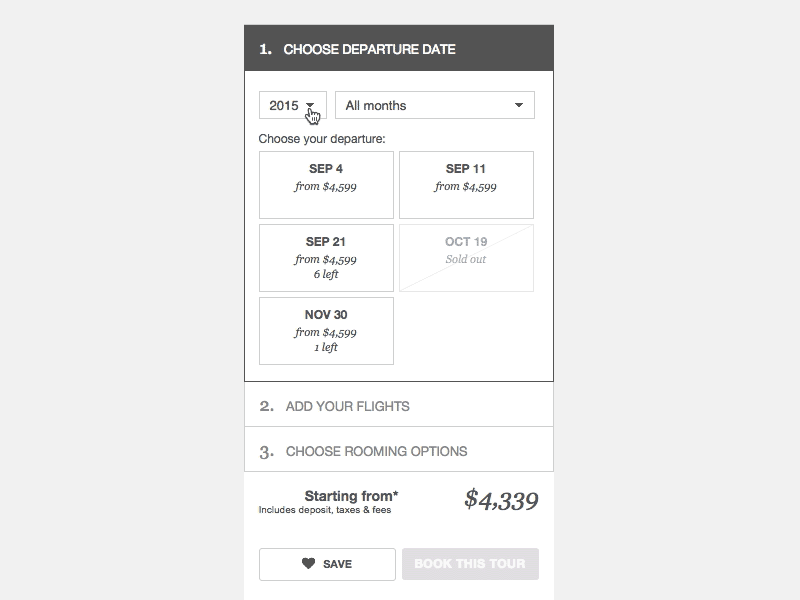
Task: Select the NOV 30 departure with 1 left
Action: (326, 330)
